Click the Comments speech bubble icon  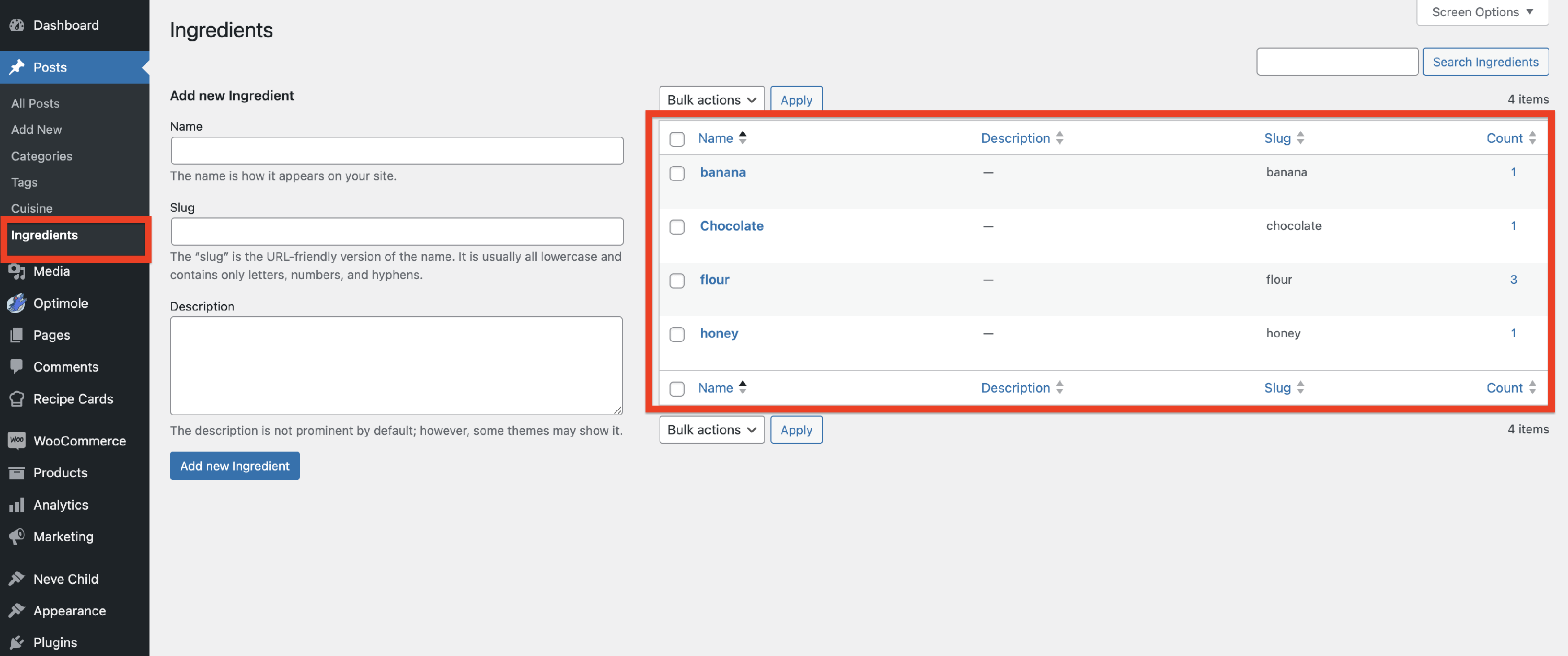coord(17,366)
